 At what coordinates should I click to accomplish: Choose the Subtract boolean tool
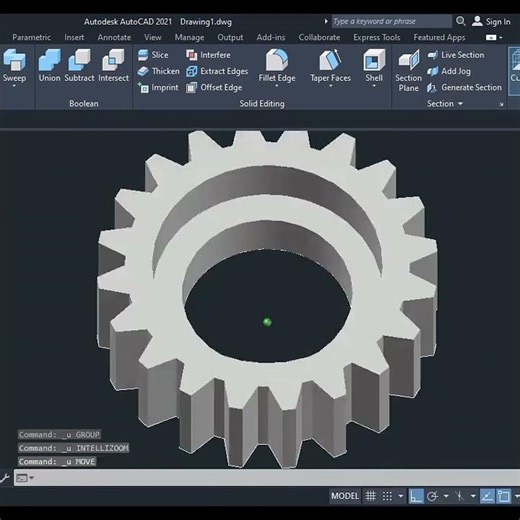(79, 65)
